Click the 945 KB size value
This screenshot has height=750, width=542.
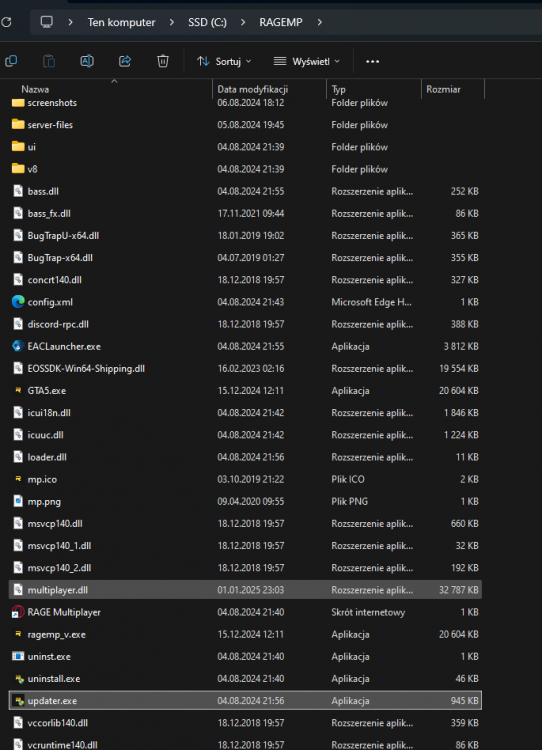(464, 701)
